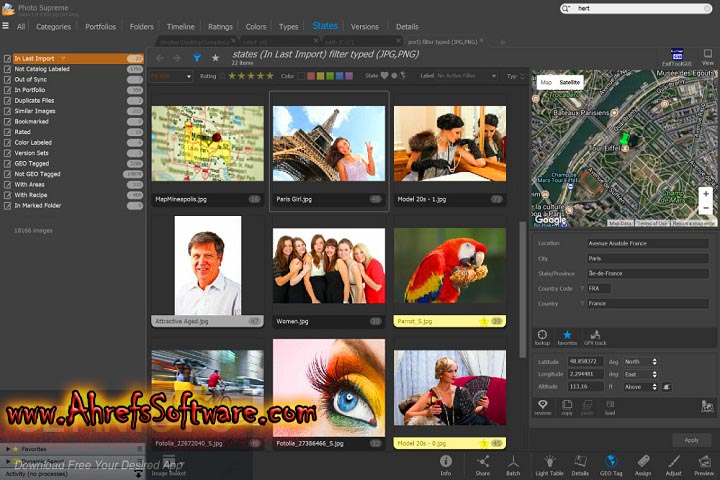The width and height of the screenshot is (720, 480).
Task: Zoom in on the map
Action: [705, 194]
